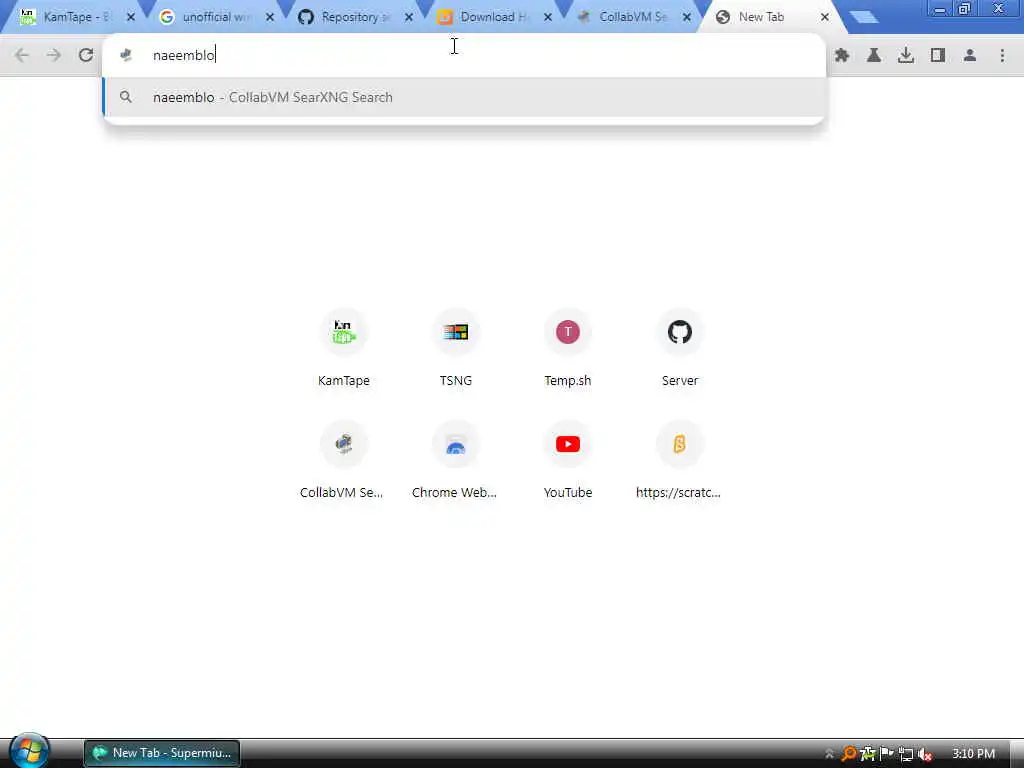Click the 3:10 PM taskbar clock

click(973, 754)
